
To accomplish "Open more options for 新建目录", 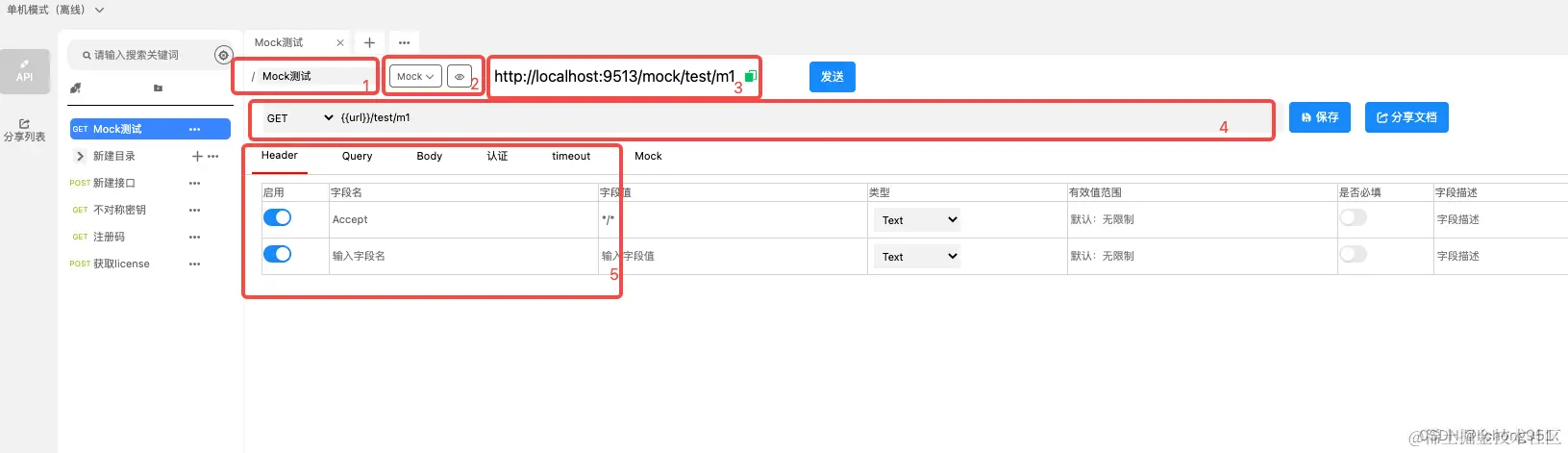I will 213,156.
